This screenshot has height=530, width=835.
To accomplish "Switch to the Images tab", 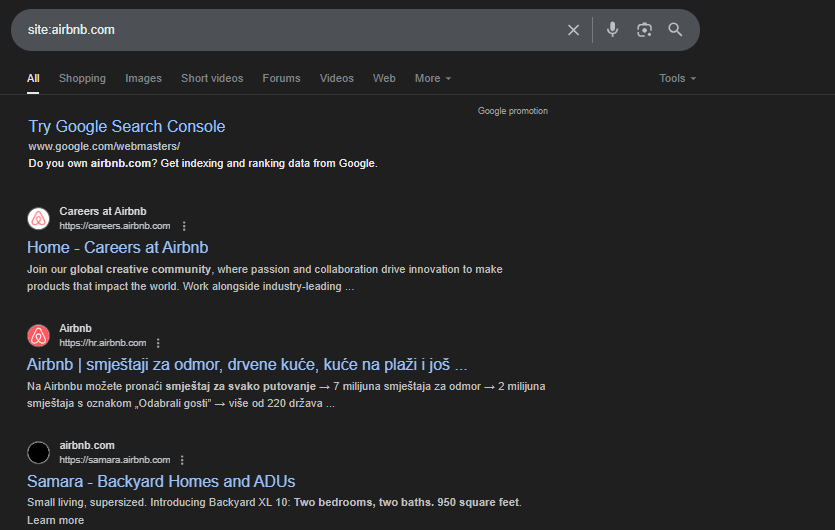I will coord(143,78).
